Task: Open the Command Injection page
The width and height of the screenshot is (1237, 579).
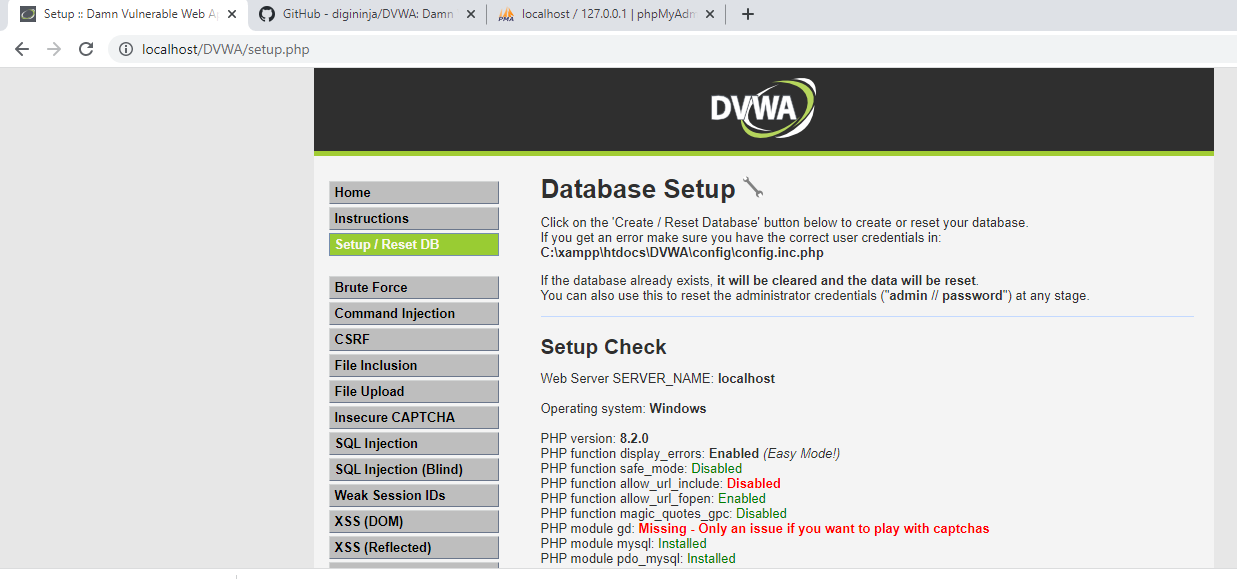Action: point(414,314)
